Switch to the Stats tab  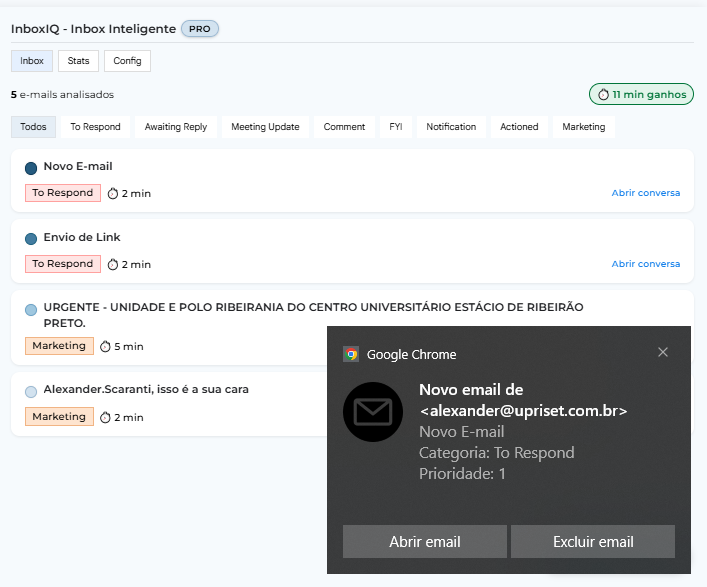click(x=79, y=61)
